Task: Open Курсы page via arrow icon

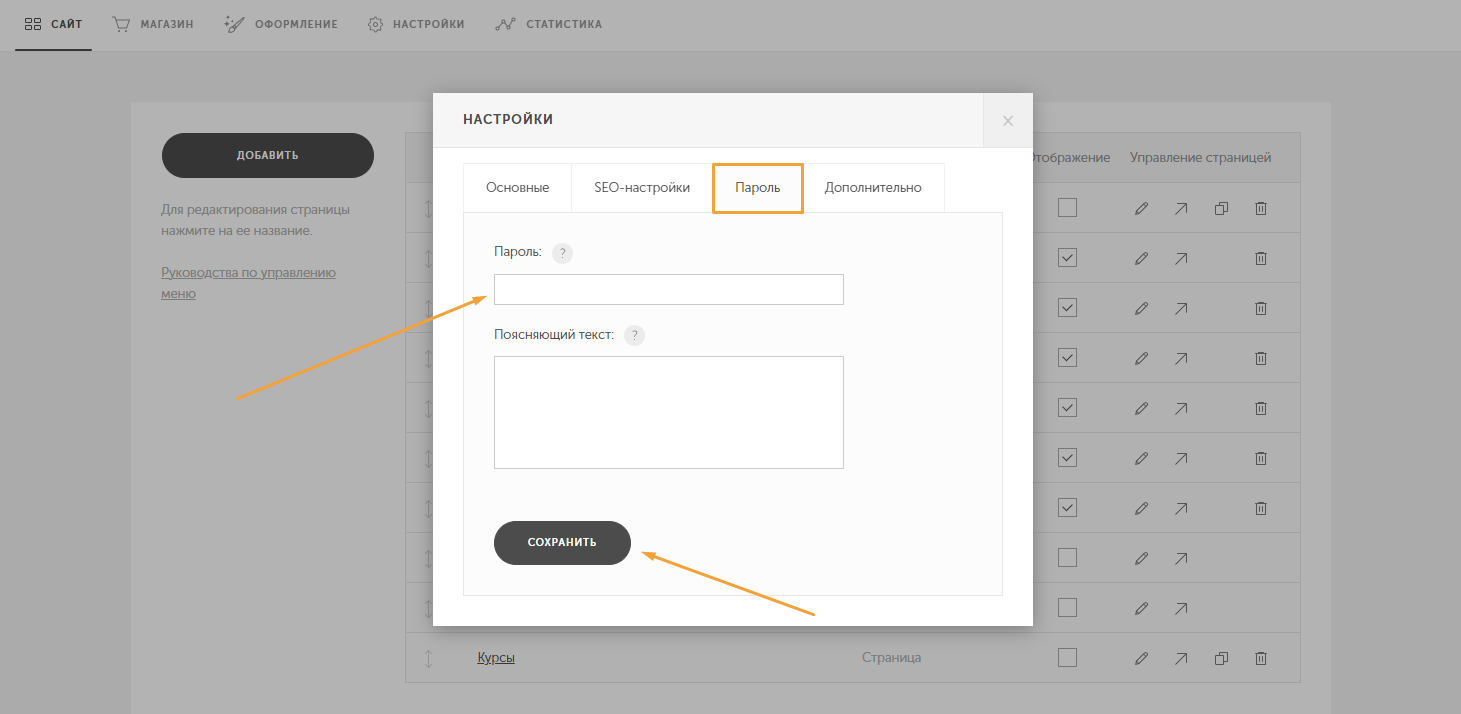Action: pos(1181,658)
